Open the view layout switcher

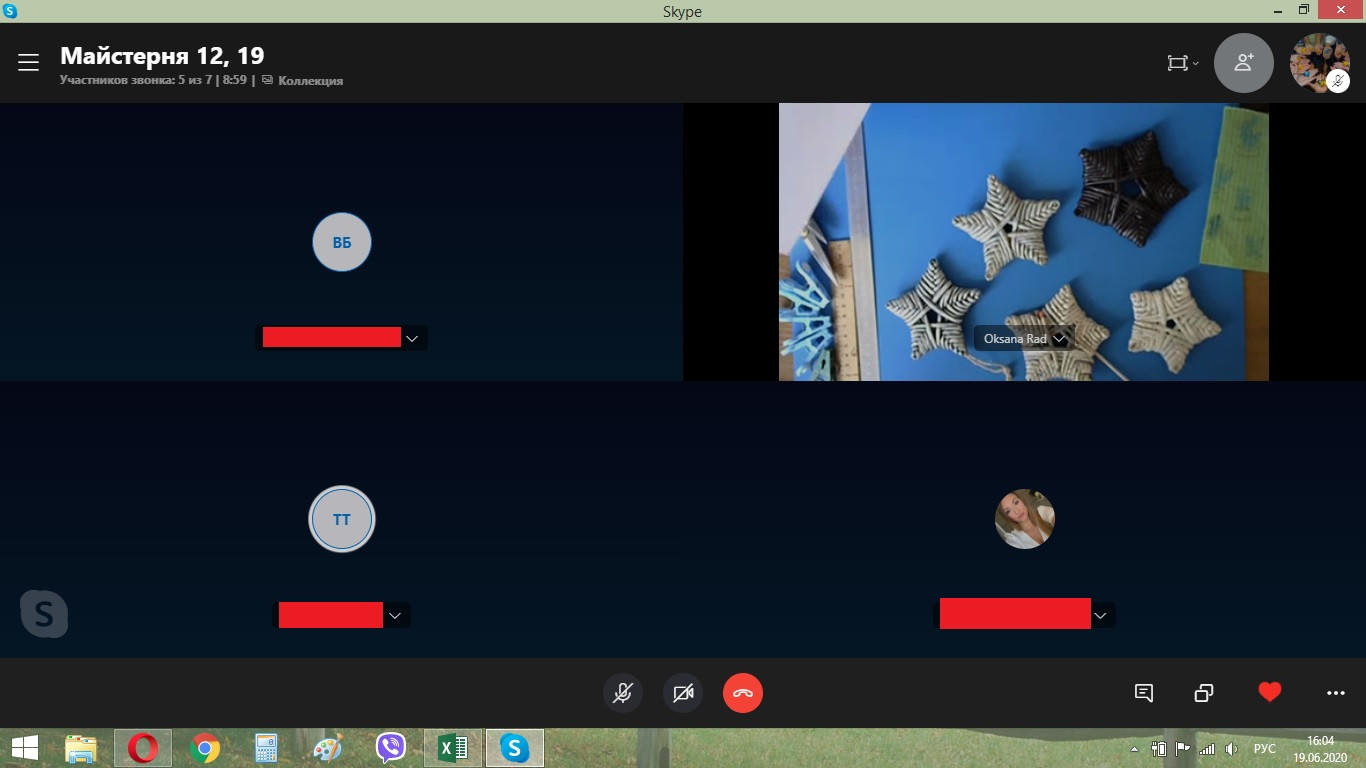pos(1183,63)
